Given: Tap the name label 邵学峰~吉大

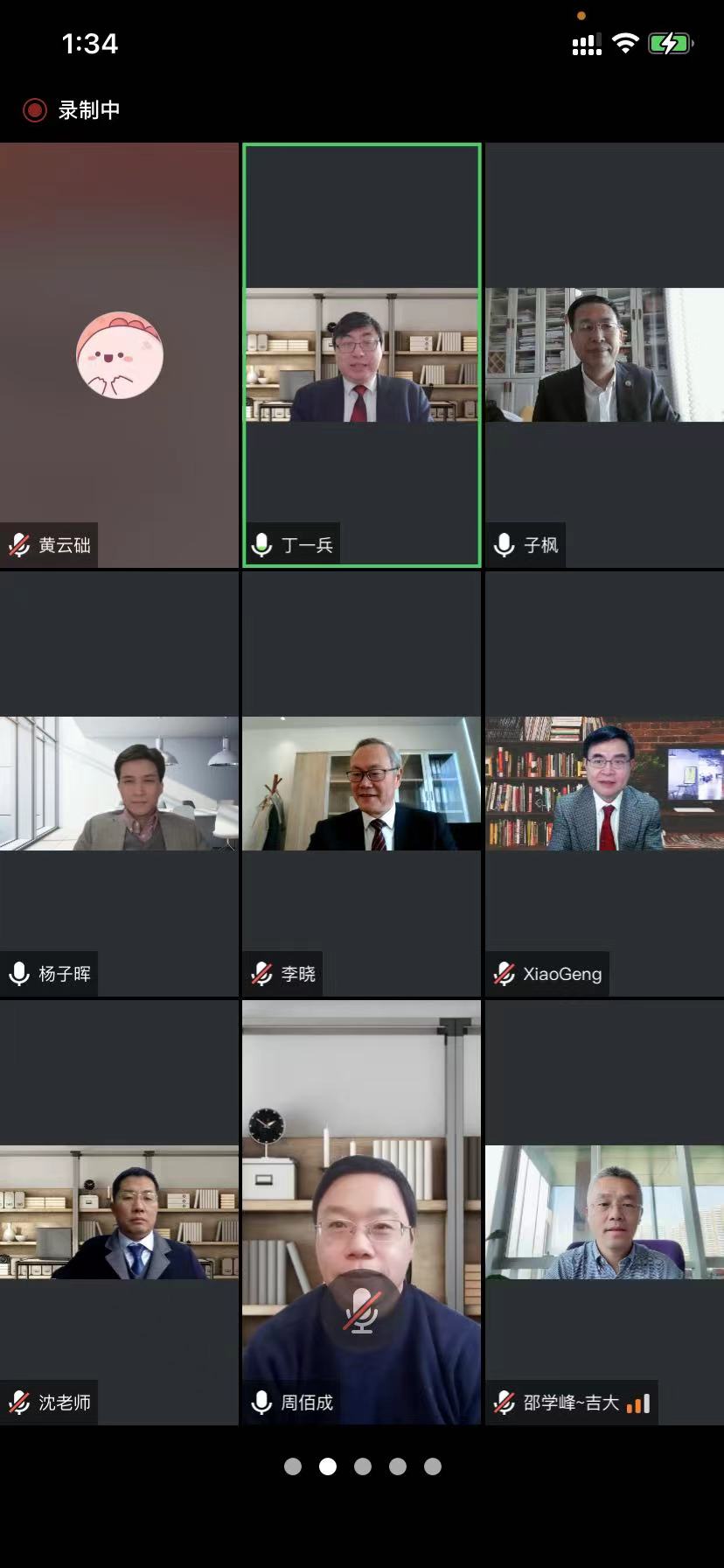Looking at the screenshot, I should click(571, 1403).
